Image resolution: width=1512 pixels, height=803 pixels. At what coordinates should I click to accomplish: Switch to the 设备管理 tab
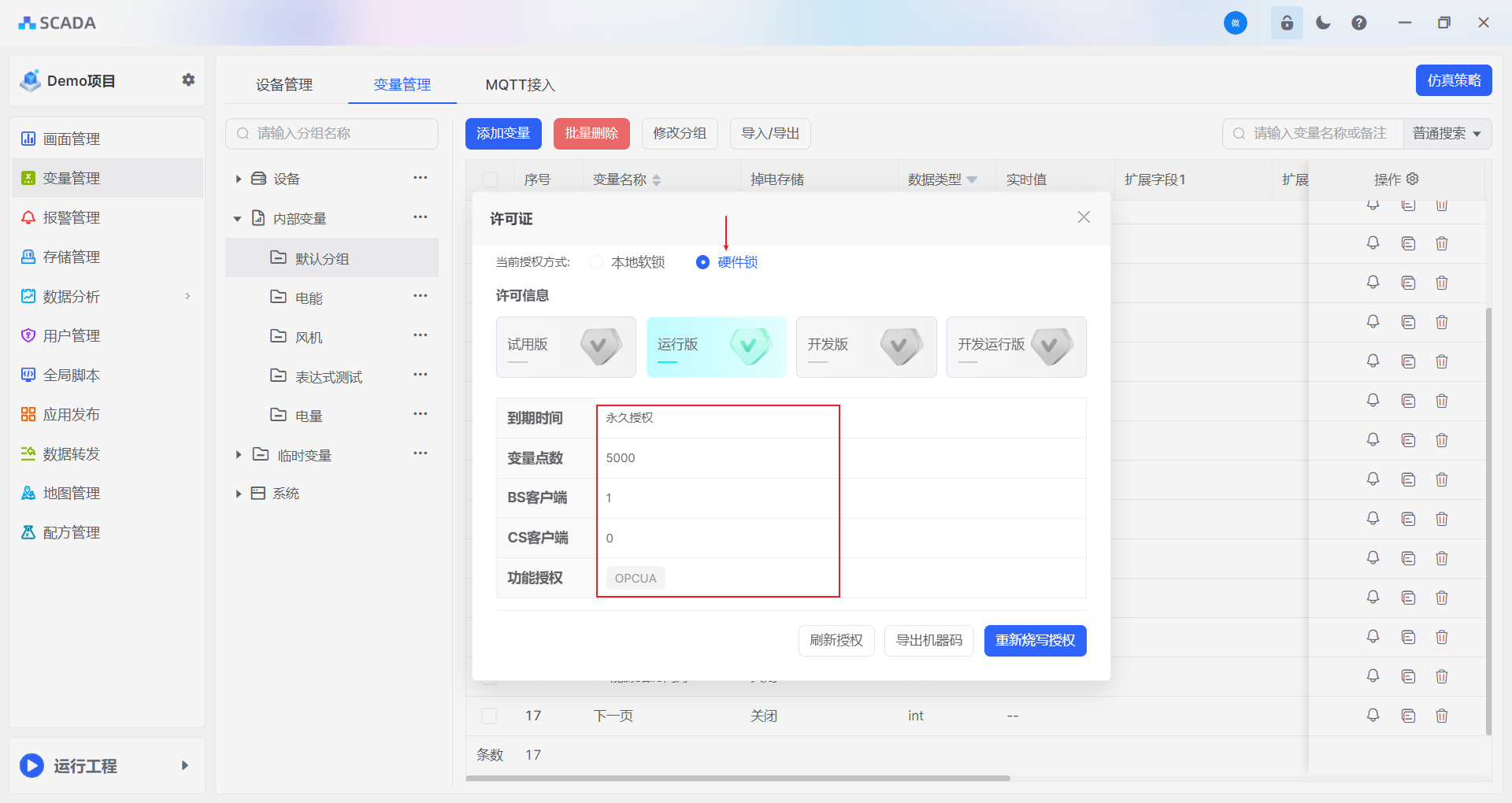284,84
